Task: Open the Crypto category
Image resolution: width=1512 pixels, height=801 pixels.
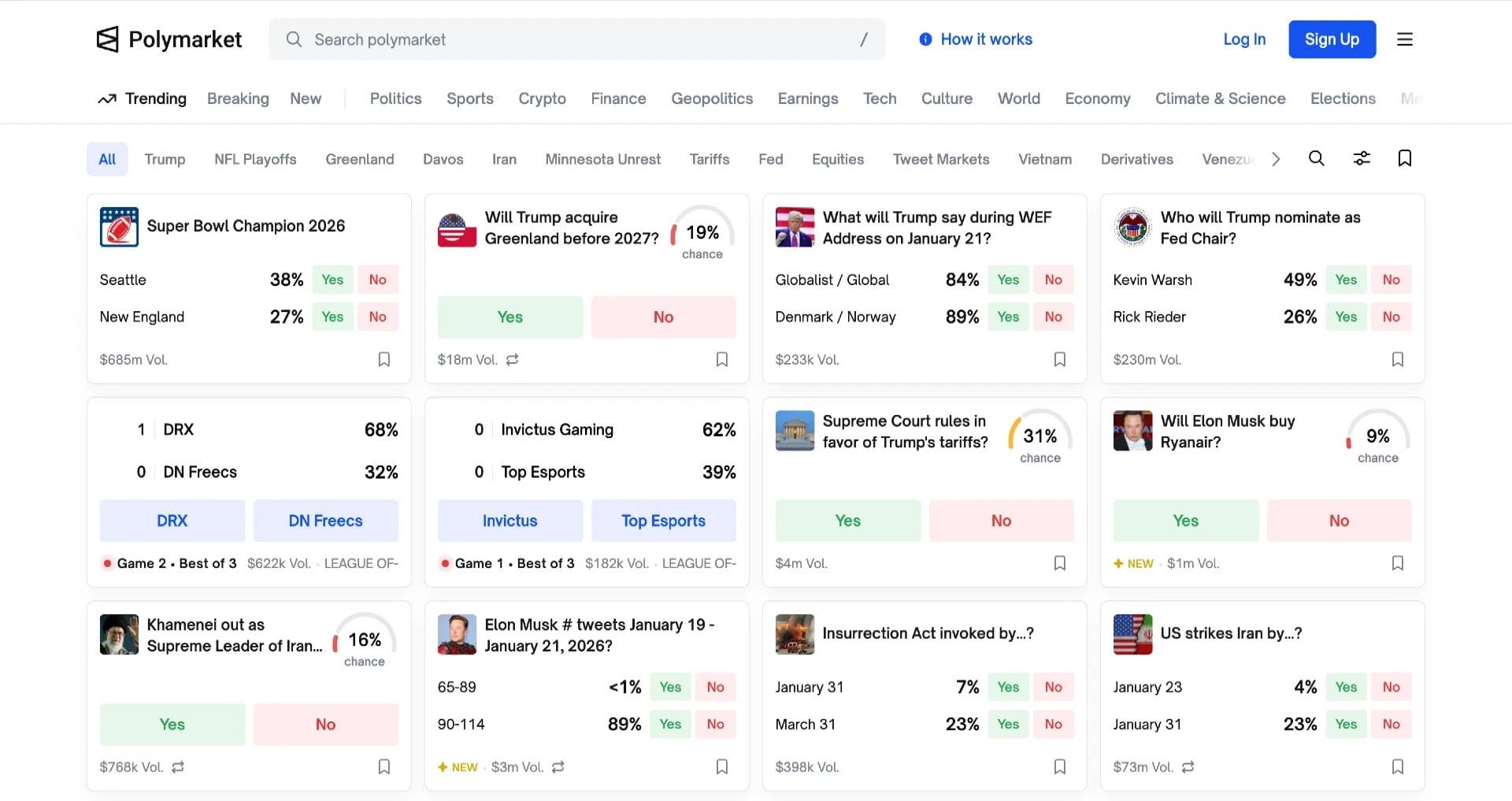Action: [x=542, y=98]
